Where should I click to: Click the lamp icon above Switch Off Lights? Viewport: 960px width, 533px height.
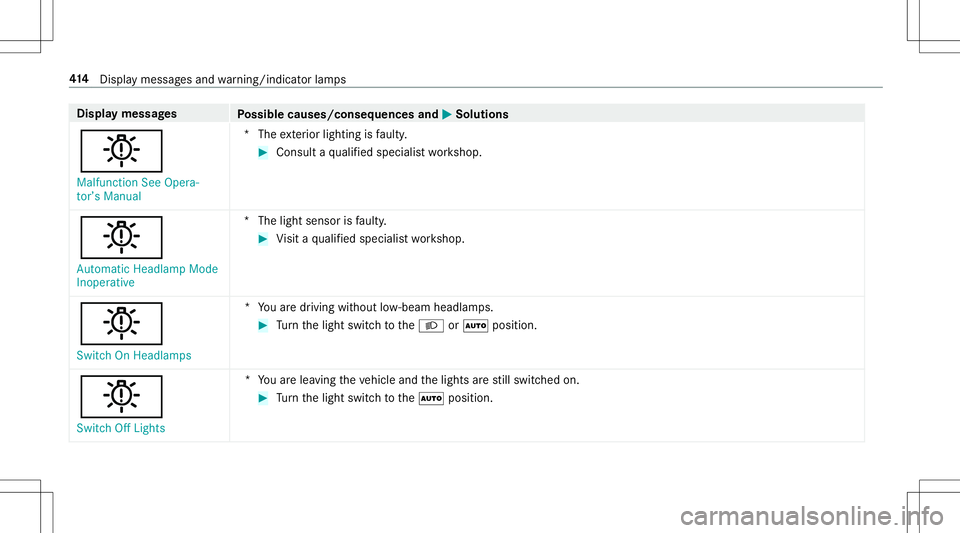[x=121, y=397]
